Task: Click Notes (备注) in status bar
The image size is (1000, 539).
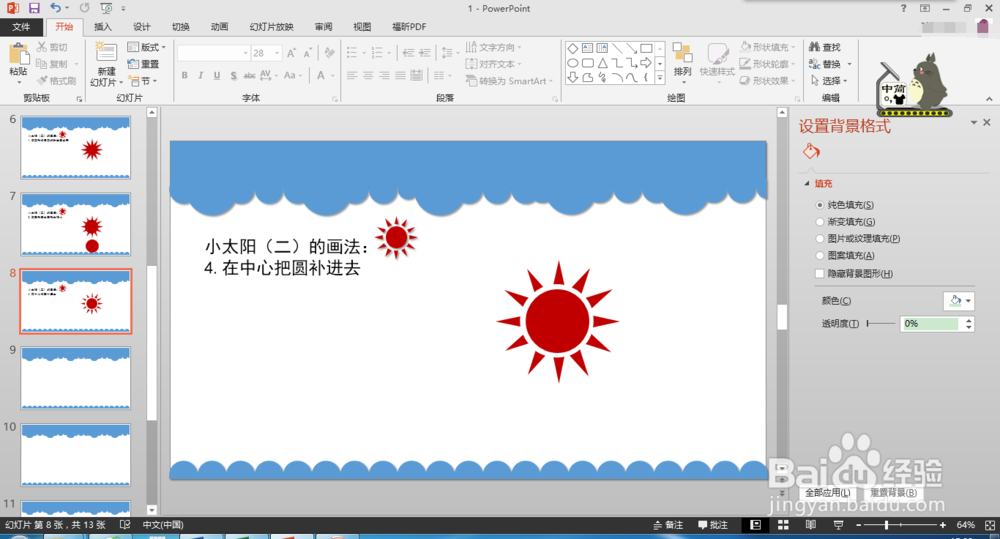Action: click(x=668, y=525)
